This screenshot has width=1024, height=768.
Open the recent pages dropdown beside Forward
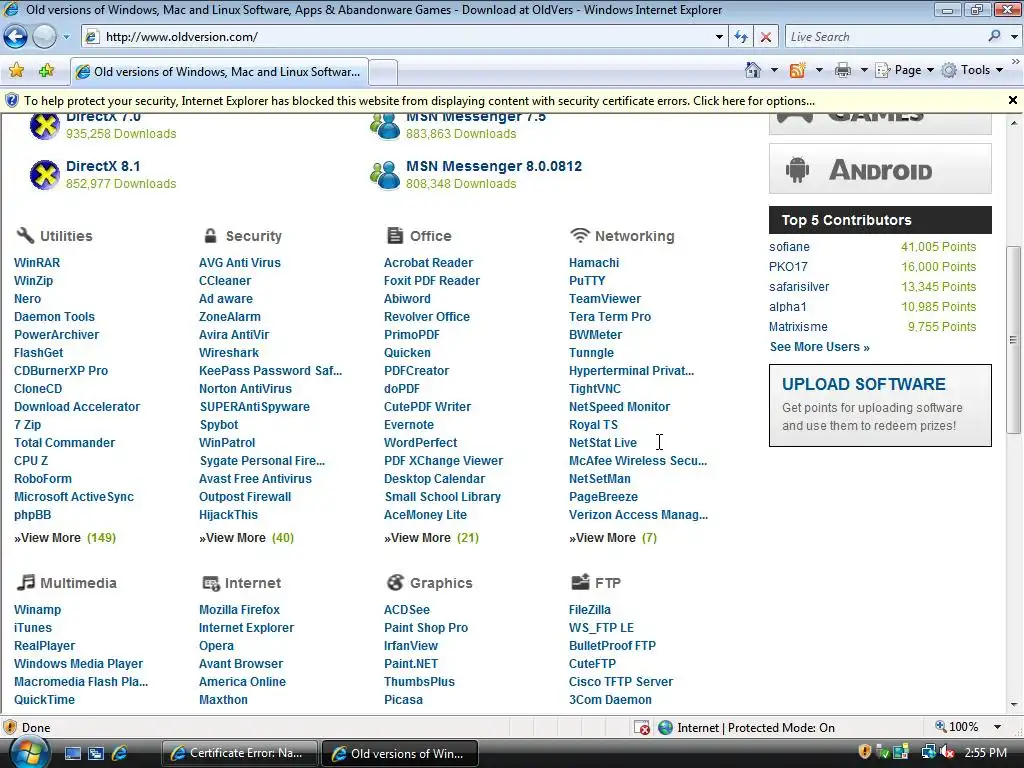pos(66,37)
